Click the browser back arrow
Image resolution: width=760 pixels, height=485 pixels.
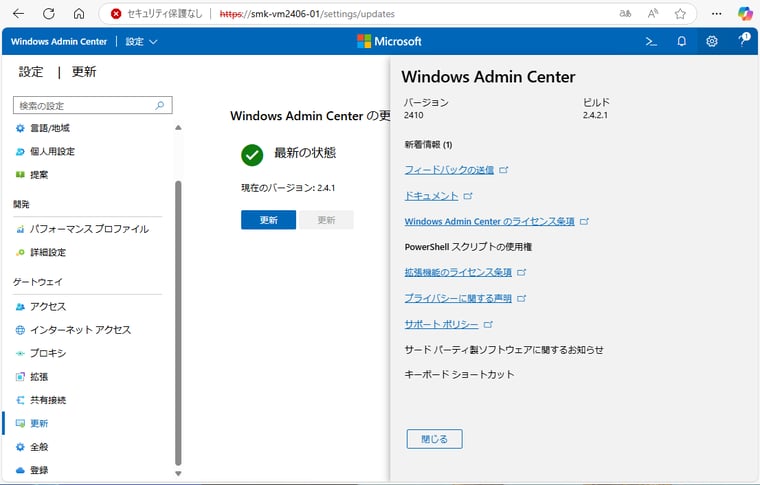[x=18, y=14]
